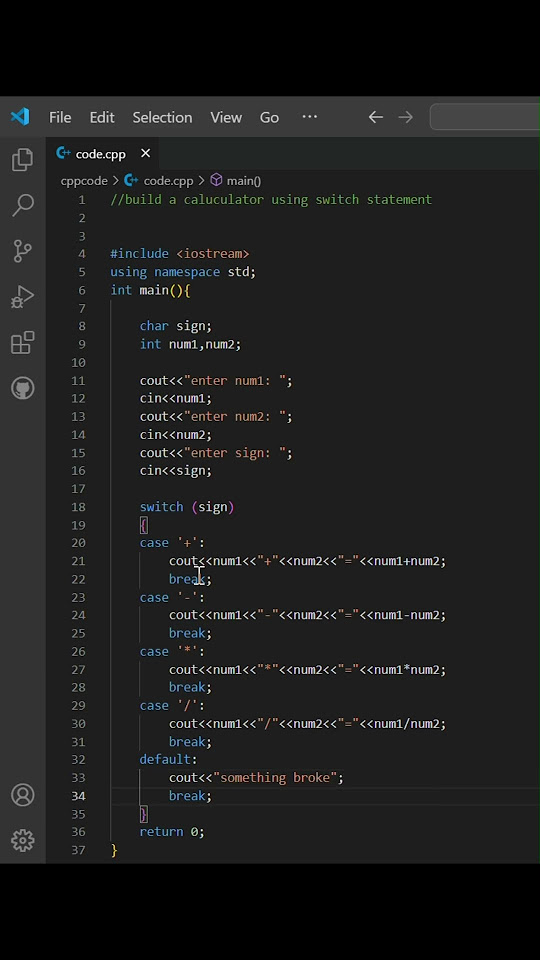Click line number 34 in the gutter
Viewport: 540px width, 960px height.
tap(78, 796)
